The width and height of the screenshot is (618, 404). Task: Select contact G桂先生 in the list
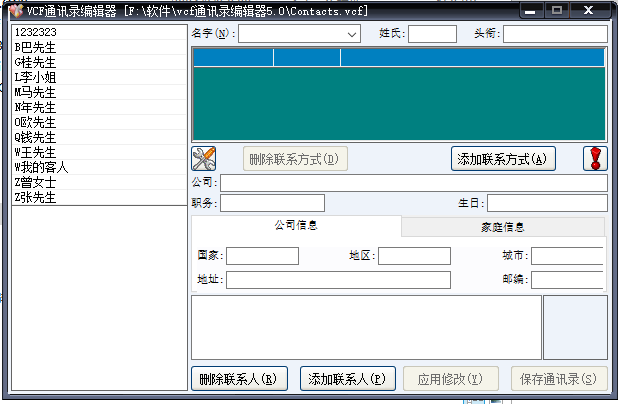[99, 62]
